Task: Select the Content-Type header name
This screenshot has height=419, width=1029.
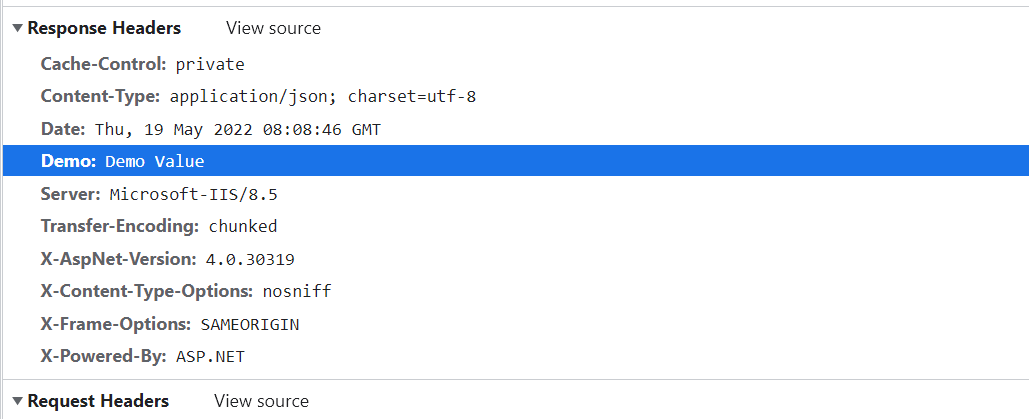Action: (100, 97)
